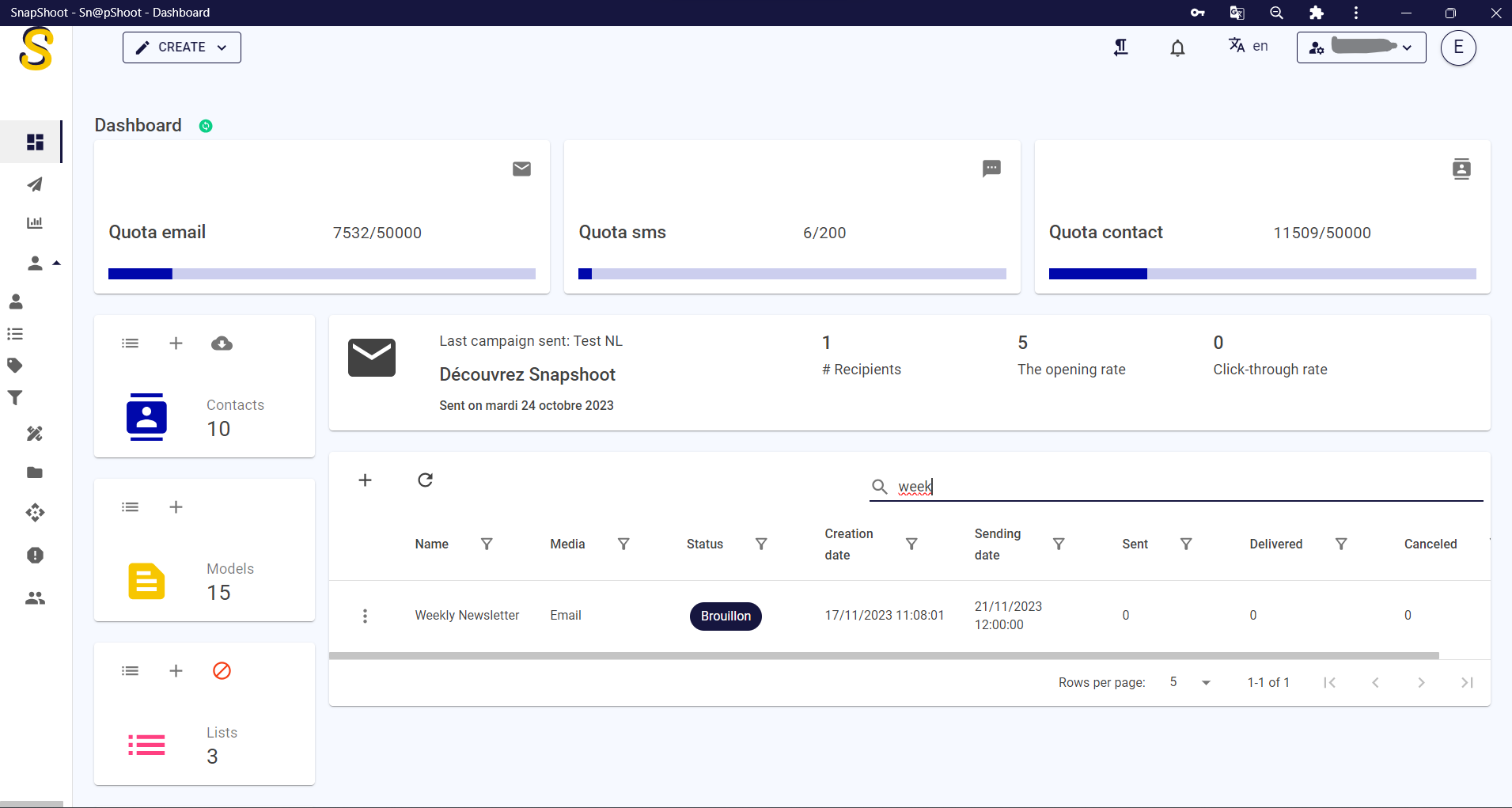The height and width of the screenshot is (808, 1512).
Task: Open the Filters funnel sidebar icon
Action: (14, 397)
